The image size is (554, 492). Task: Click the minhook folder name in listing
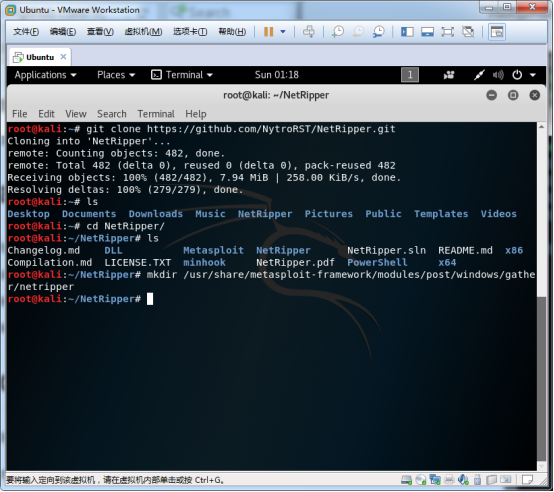204,263
